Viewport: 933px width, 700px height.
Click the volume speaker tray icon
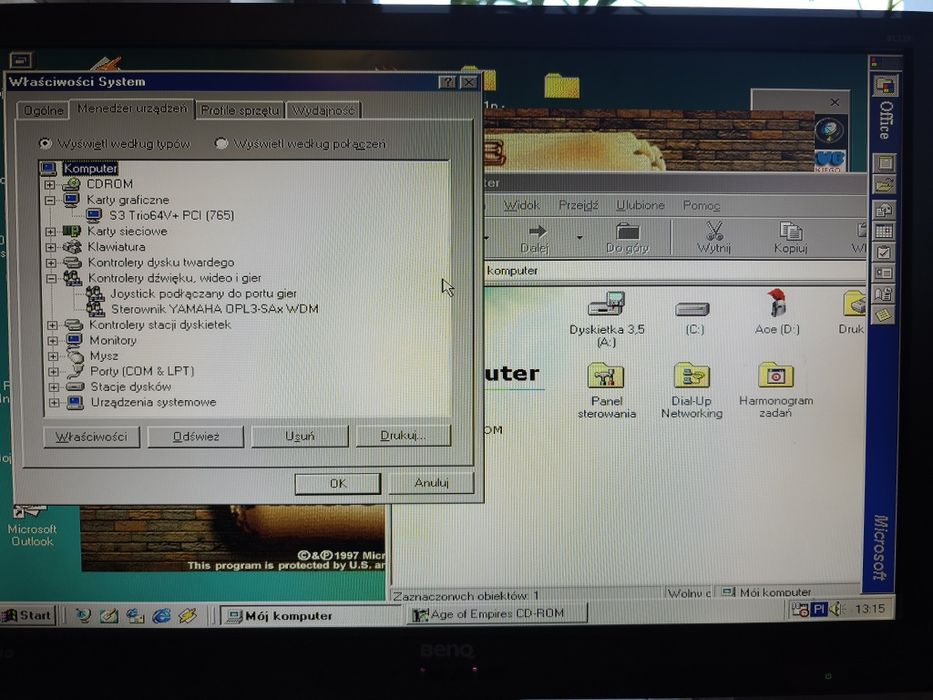(x=836, y=608)
